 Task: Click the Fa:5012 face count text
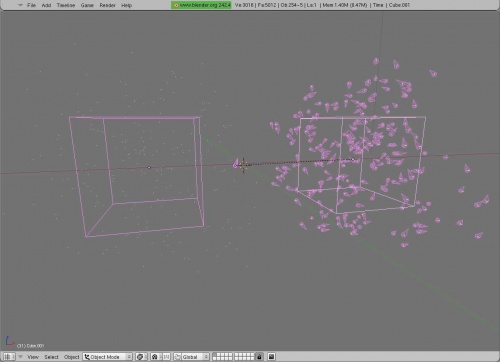point(267,5)
